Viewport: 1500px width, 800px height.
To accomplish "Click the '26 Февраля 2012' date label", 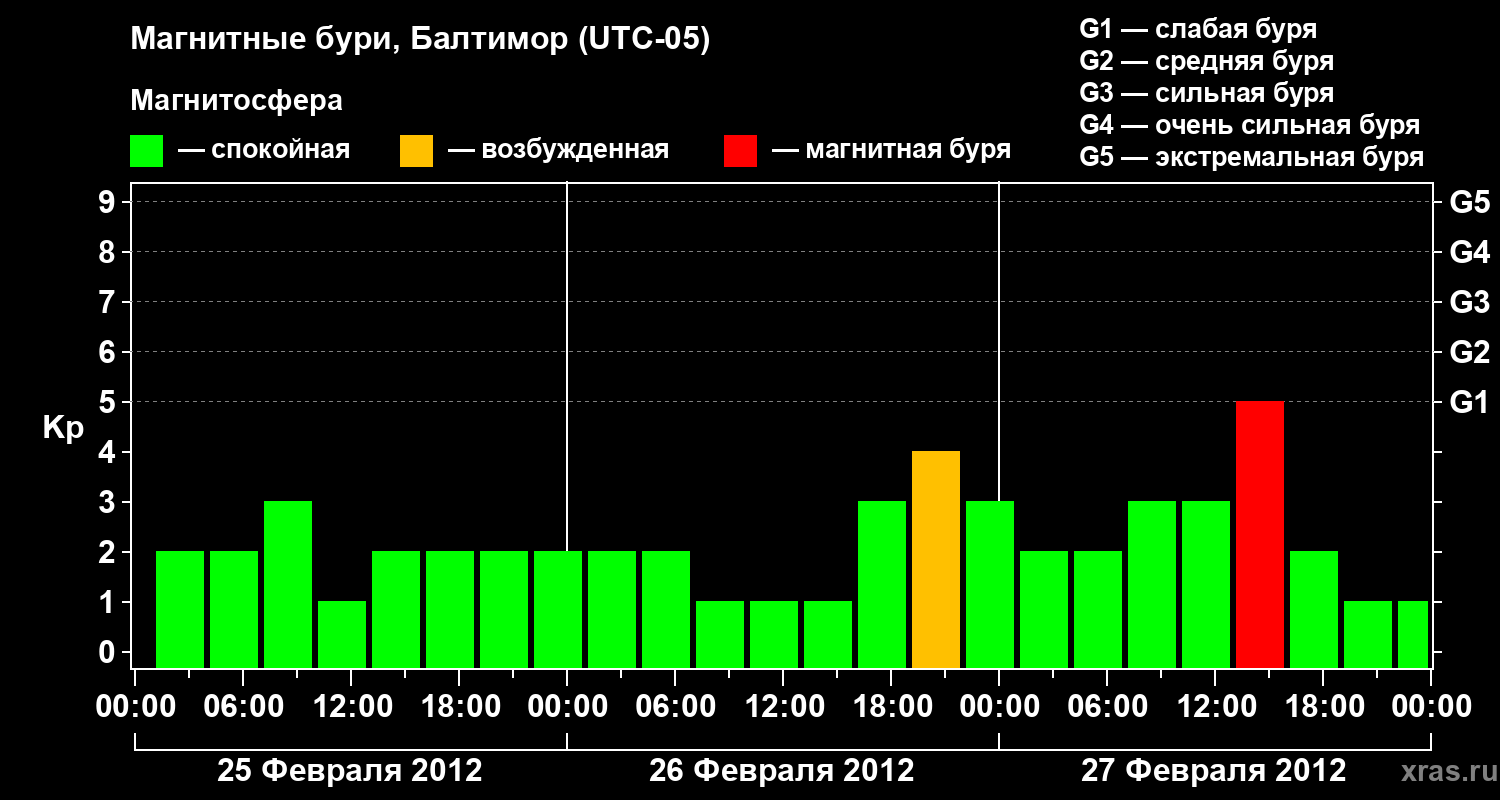I will click(x=782, y=771).
